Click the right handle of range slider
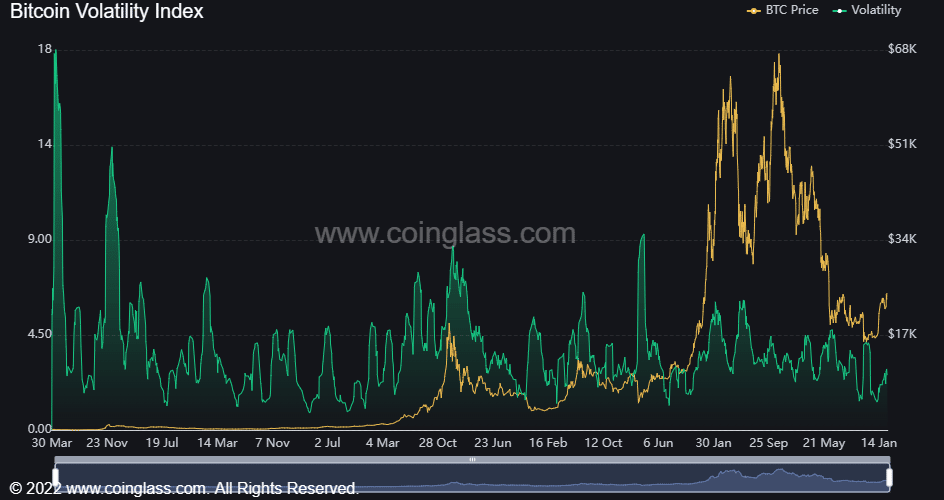This screenshot has width=944, height=500. [x=889, y=478]
